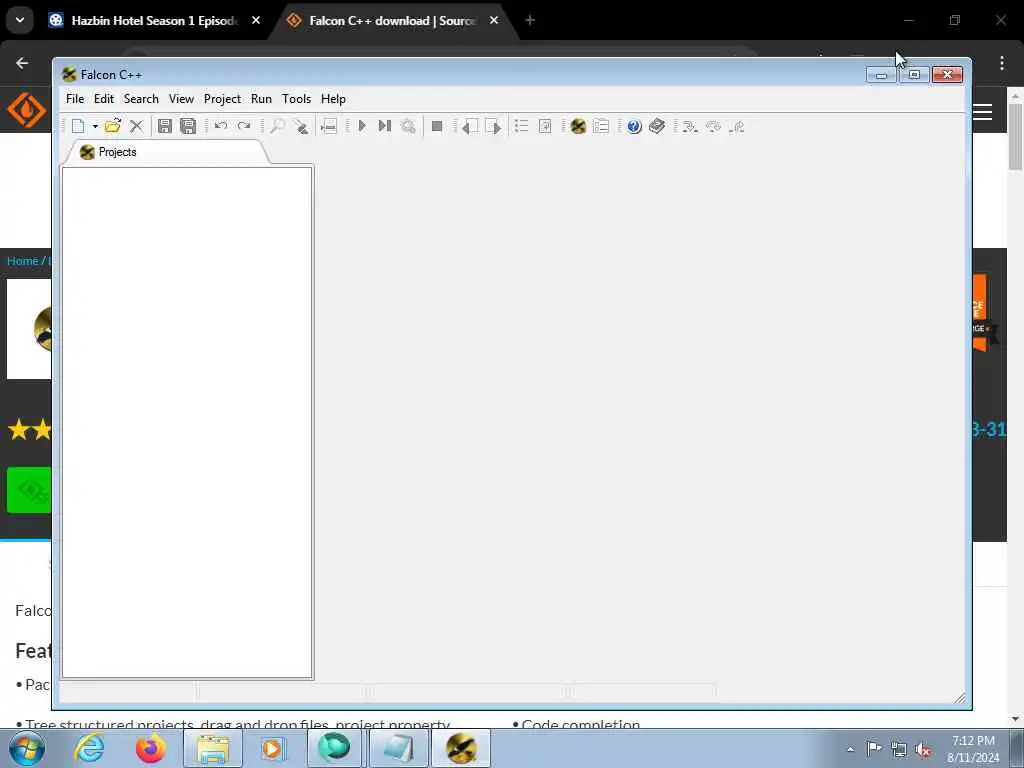
Task: Click the list toggle toolbar icon
Action: [521, 126]
